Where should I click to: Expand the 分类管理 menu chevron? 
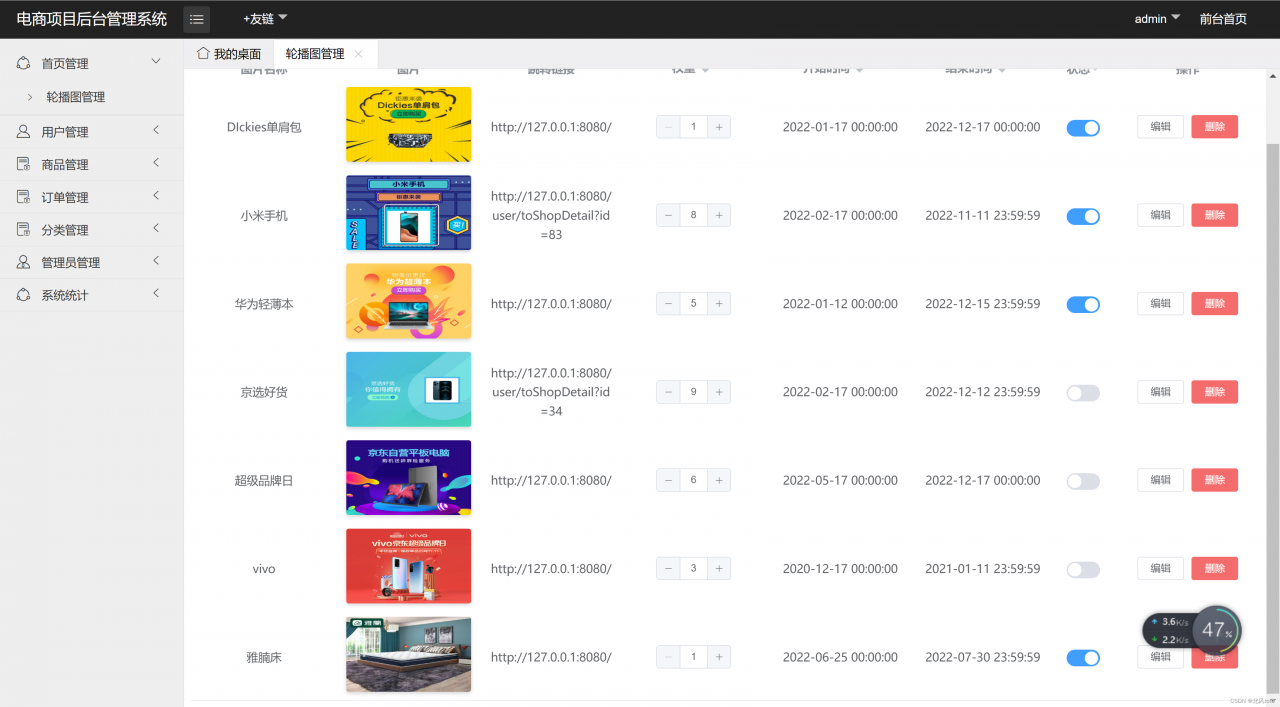pyautogui.click(x=156, y=229)
